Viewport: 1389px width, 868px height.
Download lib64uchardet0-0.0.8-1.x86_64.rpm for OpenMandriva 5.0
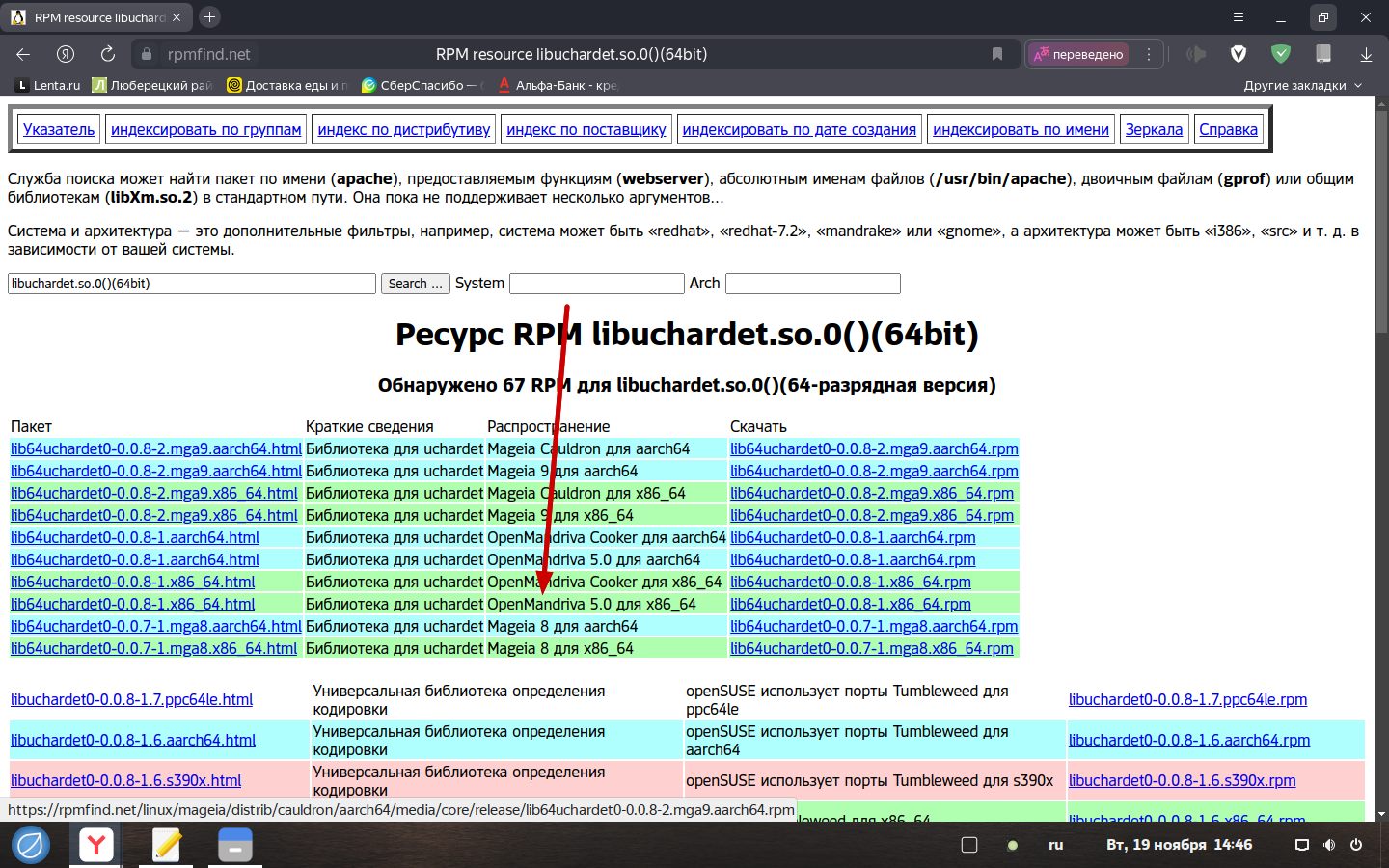[x=850, y=604]
